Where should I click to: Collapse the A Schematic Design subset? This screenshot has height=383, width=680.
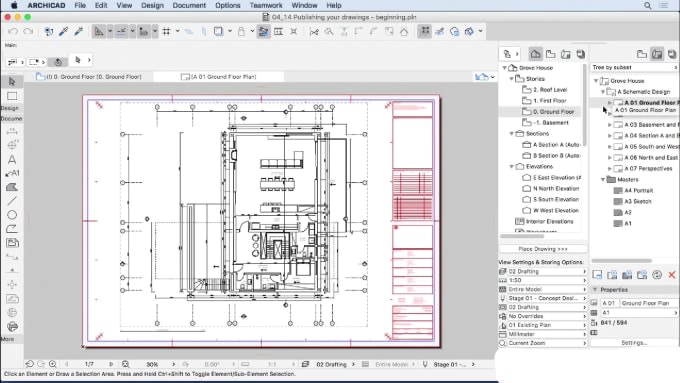point(603,92)
